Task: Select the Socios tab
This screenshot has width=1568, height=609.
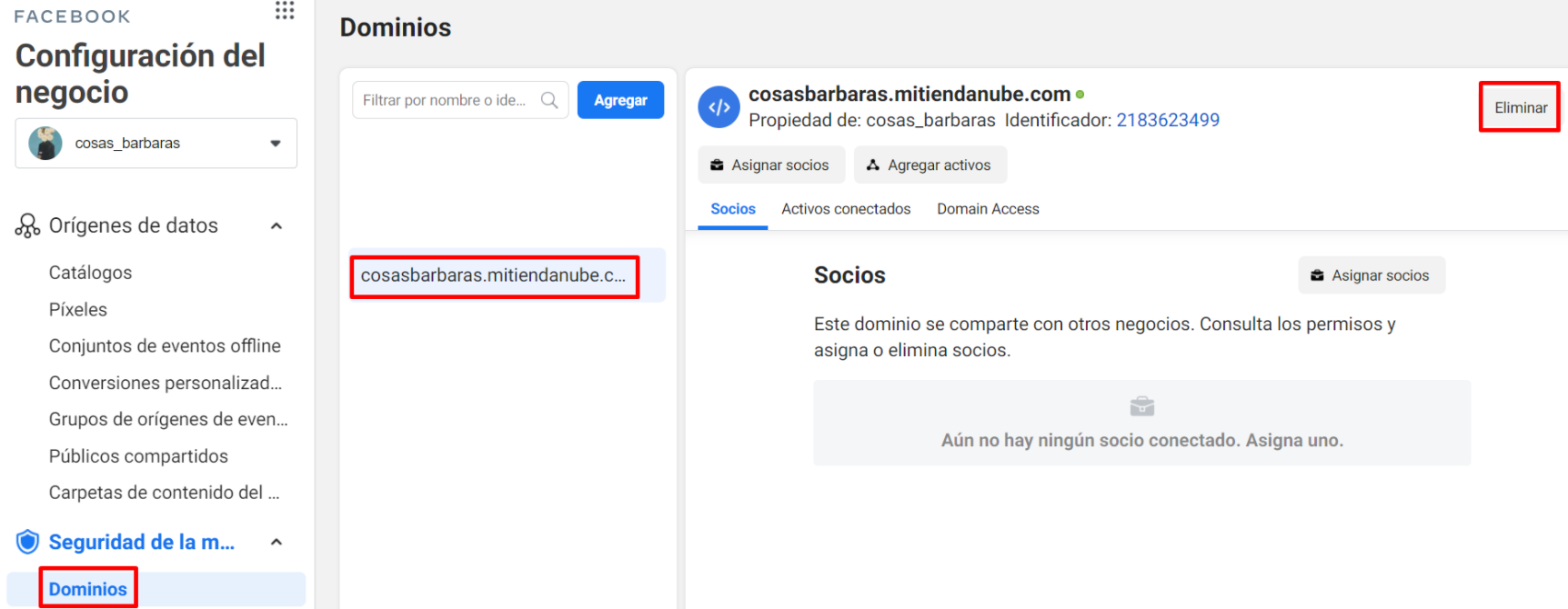Action: pos(733,209)
